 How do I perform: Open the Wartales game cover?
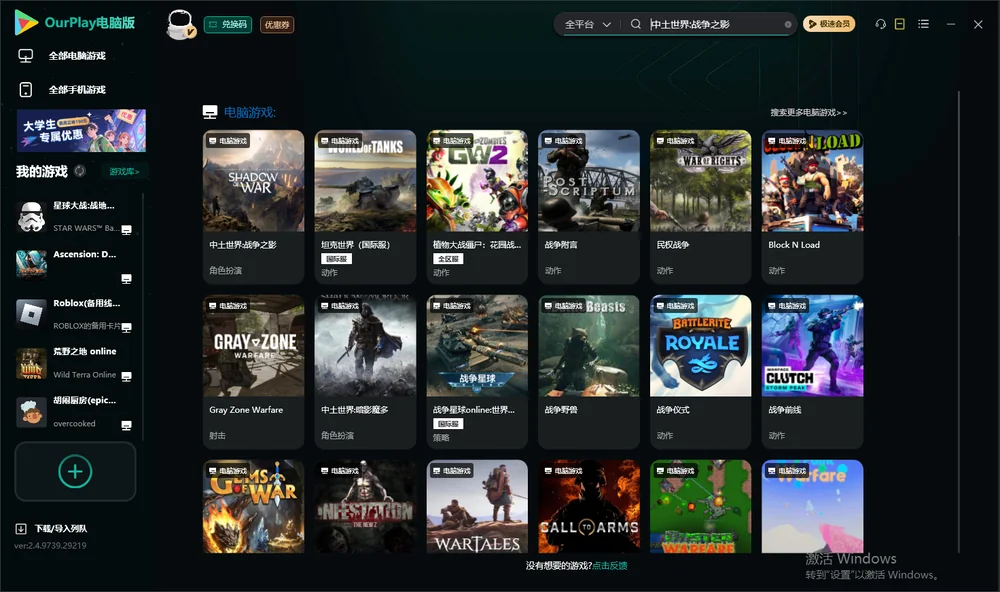coord(477,507)
